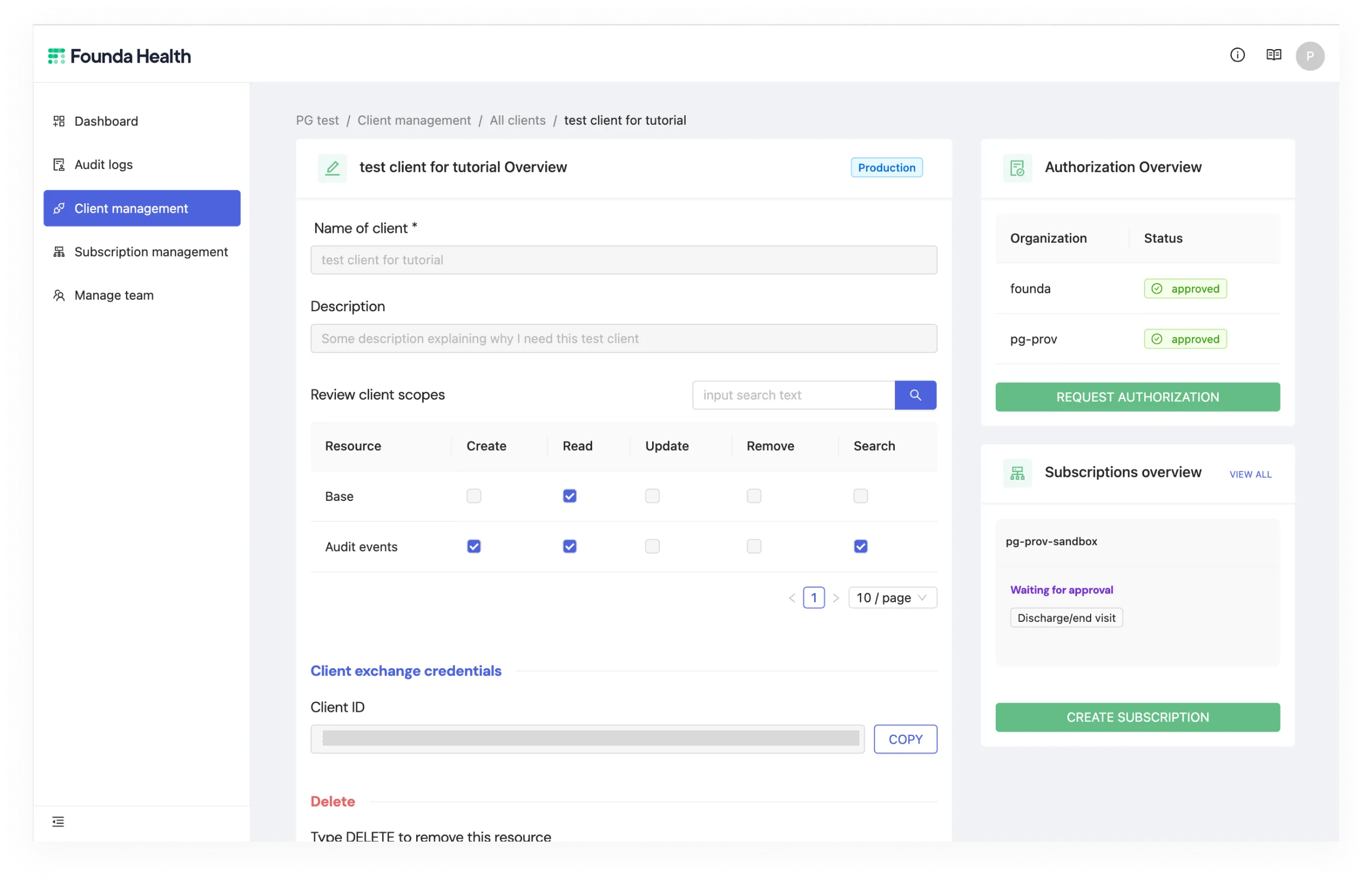Enable Create scope for Base
Viewport: 1372px width, 883px height.
coord(474,496)
